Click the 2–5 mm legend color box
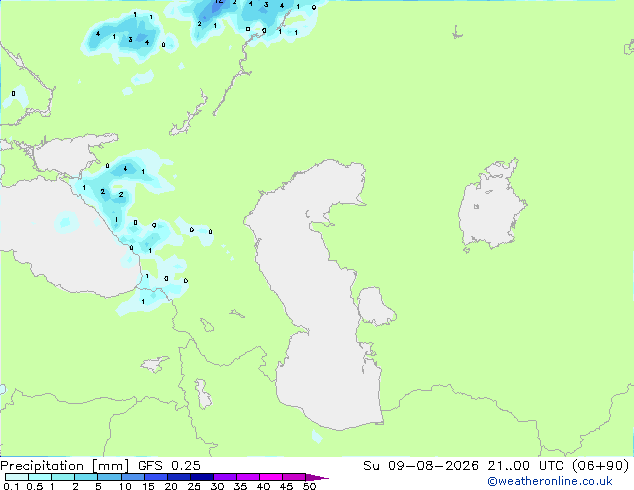Image resolution: width=634 pixels, height=490 pixels. (86, 477)
